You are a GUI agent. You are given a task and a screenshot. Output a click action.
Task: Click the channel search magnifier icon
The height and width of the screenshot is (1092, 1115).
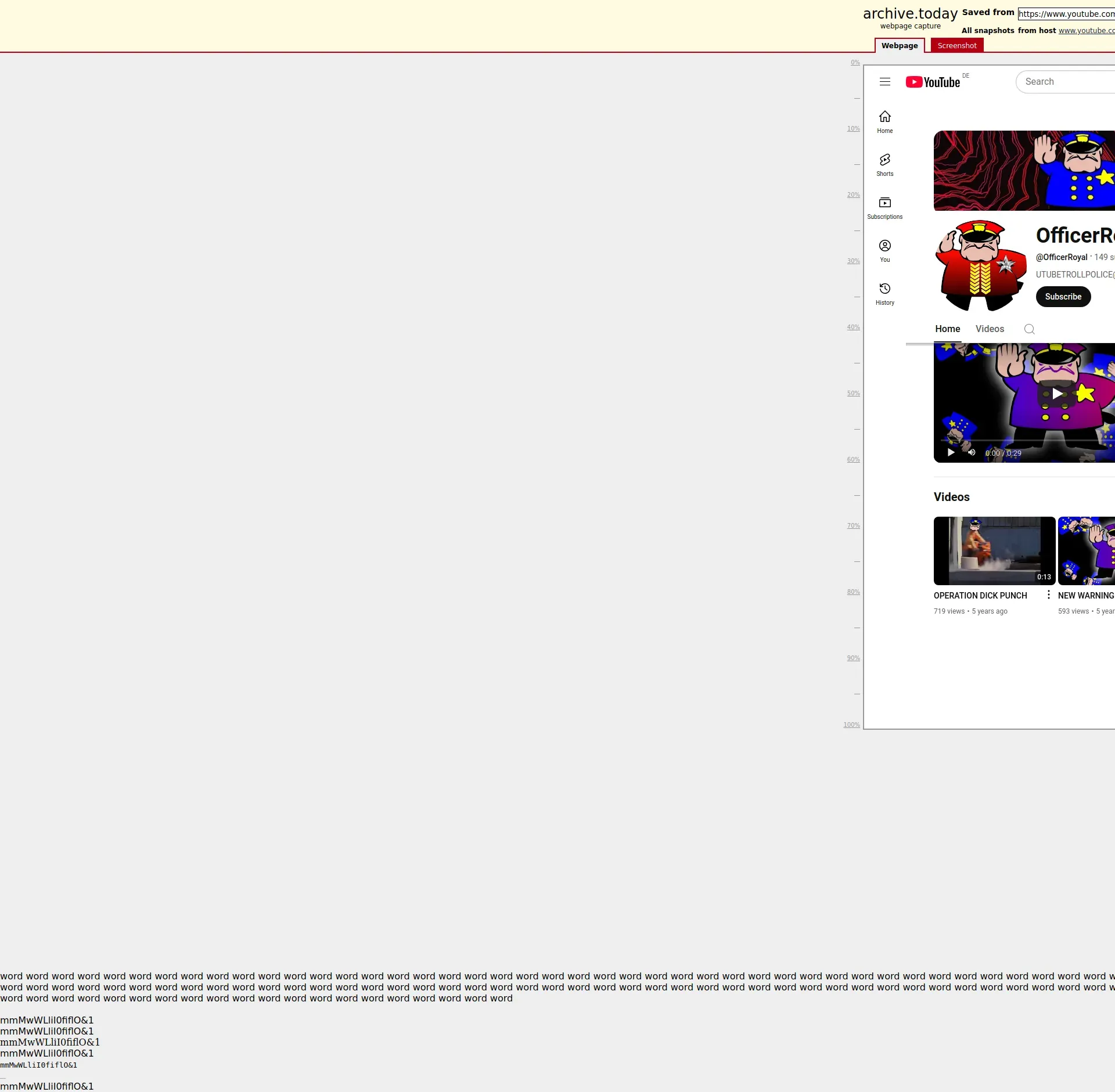(1029, 329)
